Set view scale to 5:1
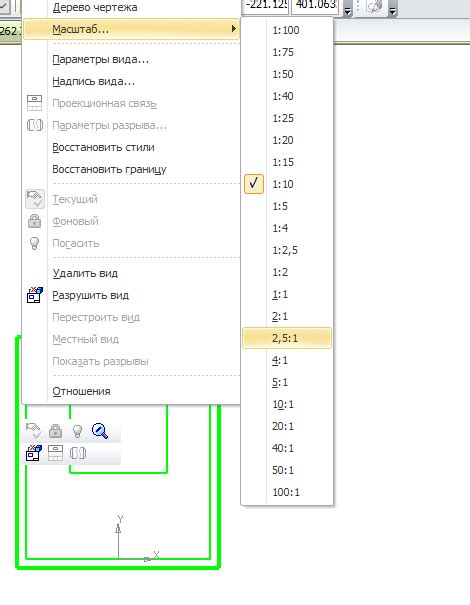The height and width of the screenshot is (605, 470). (x=287, y=382)
